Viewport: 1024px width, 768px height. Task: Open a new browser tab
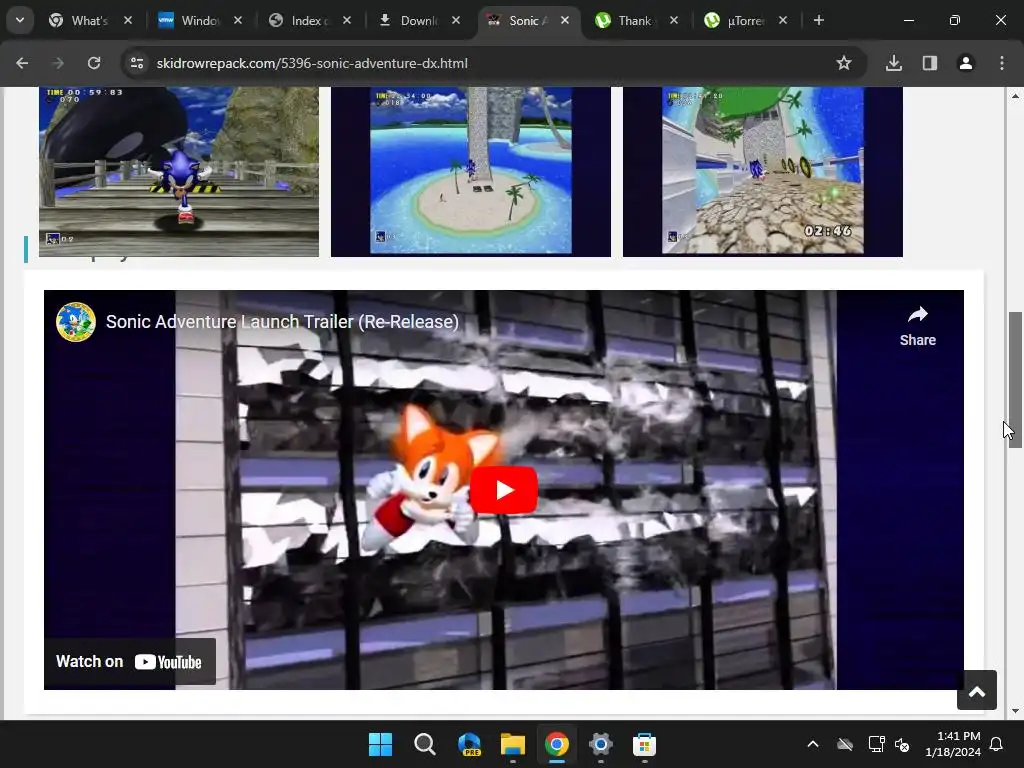coord(819,20)
